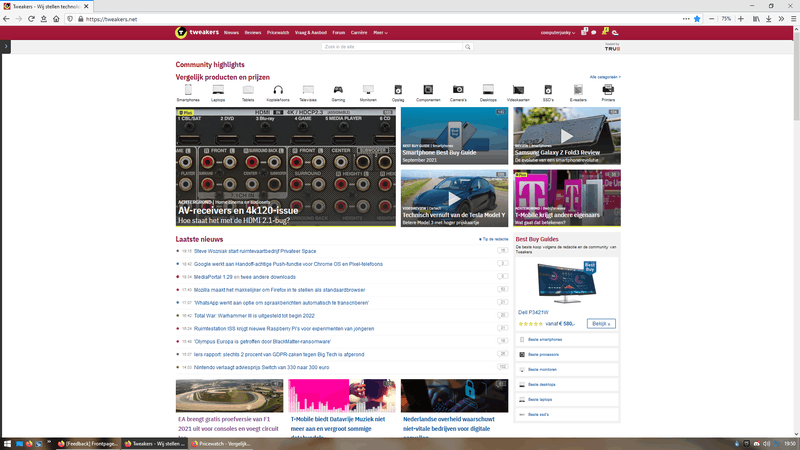
Task: Open the messages speech bubble icon
Action: [x=594, y=33]
